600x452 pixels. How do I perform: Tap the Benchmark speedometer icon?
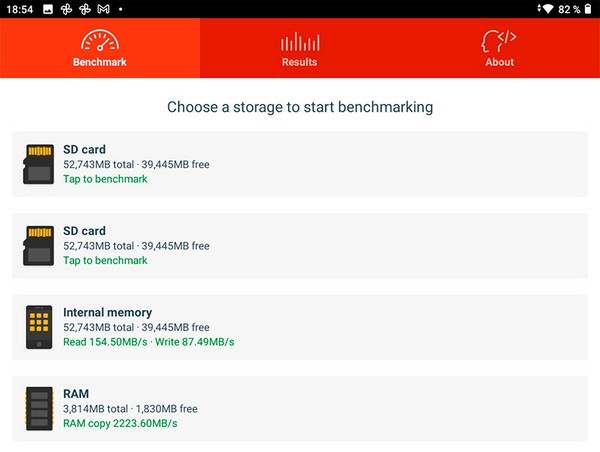point(100,41)
